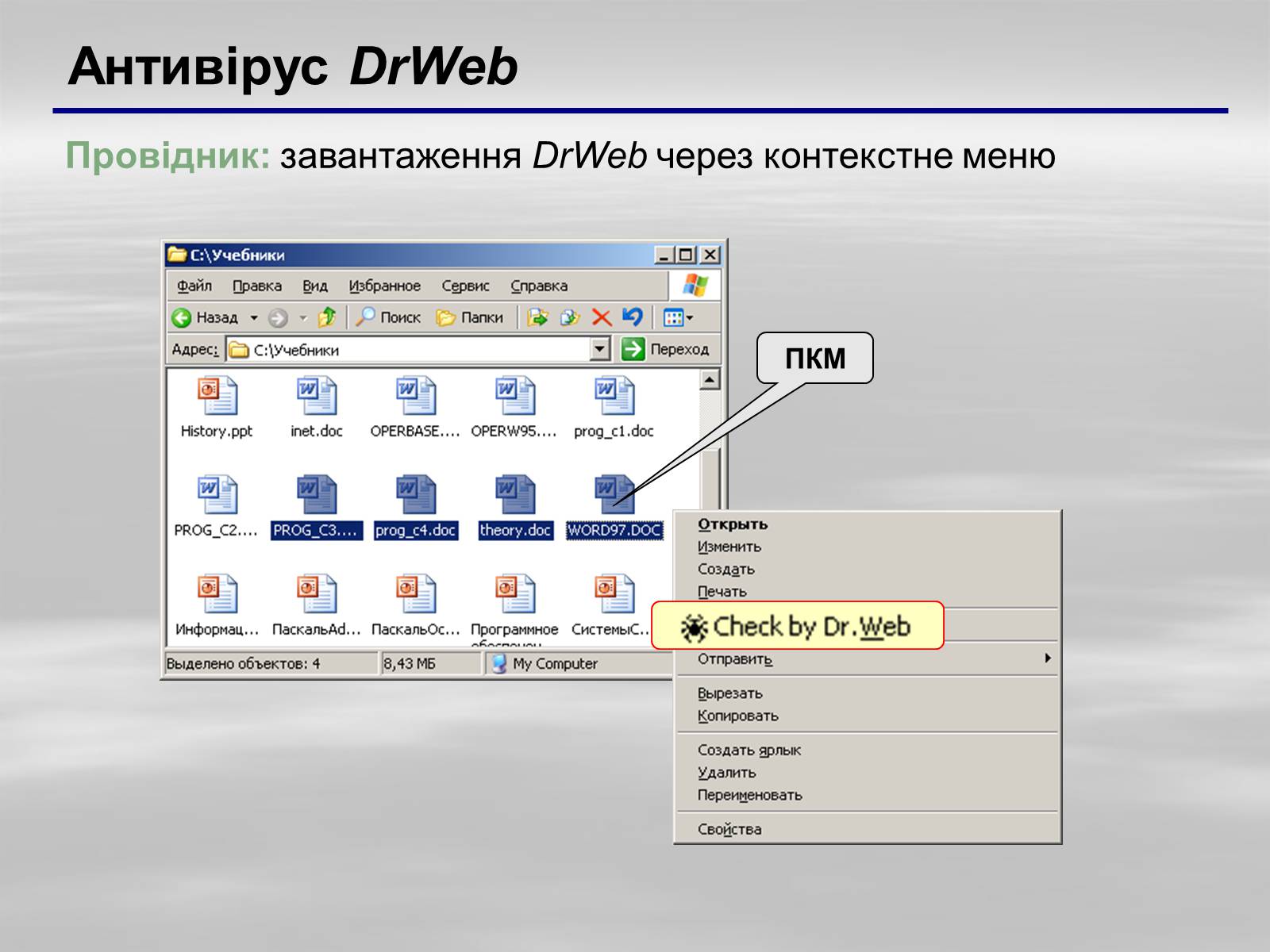Open the Forward button history dropdown arrow
Viewport: 1270px width, 952px height.
[302, 318]
